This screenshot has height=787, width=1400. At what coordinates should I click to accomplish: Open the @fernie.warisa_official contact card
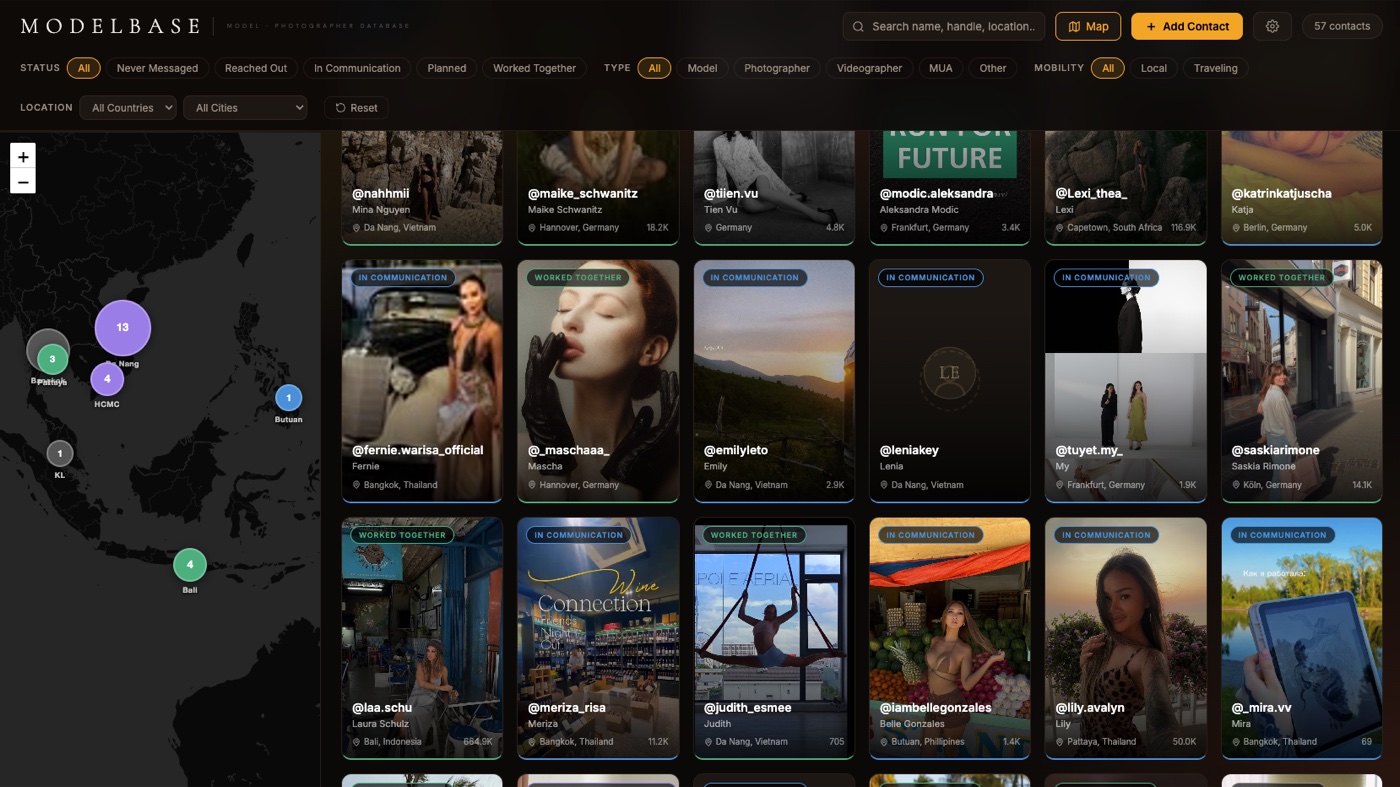point(422,381)
